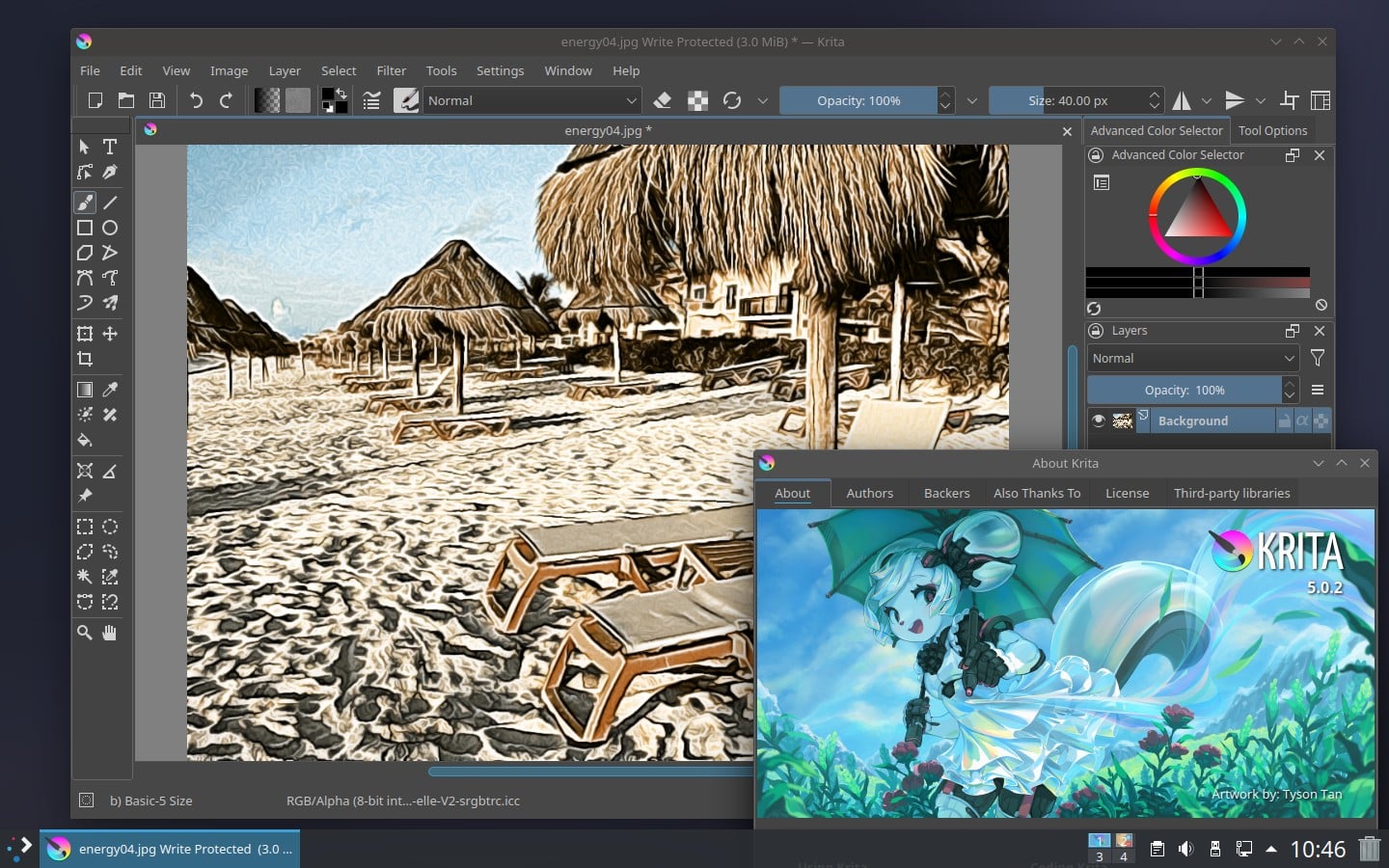Select the Fill tool
The height and width of the screenshot is (868, 1389).
[x=84, y=440]
